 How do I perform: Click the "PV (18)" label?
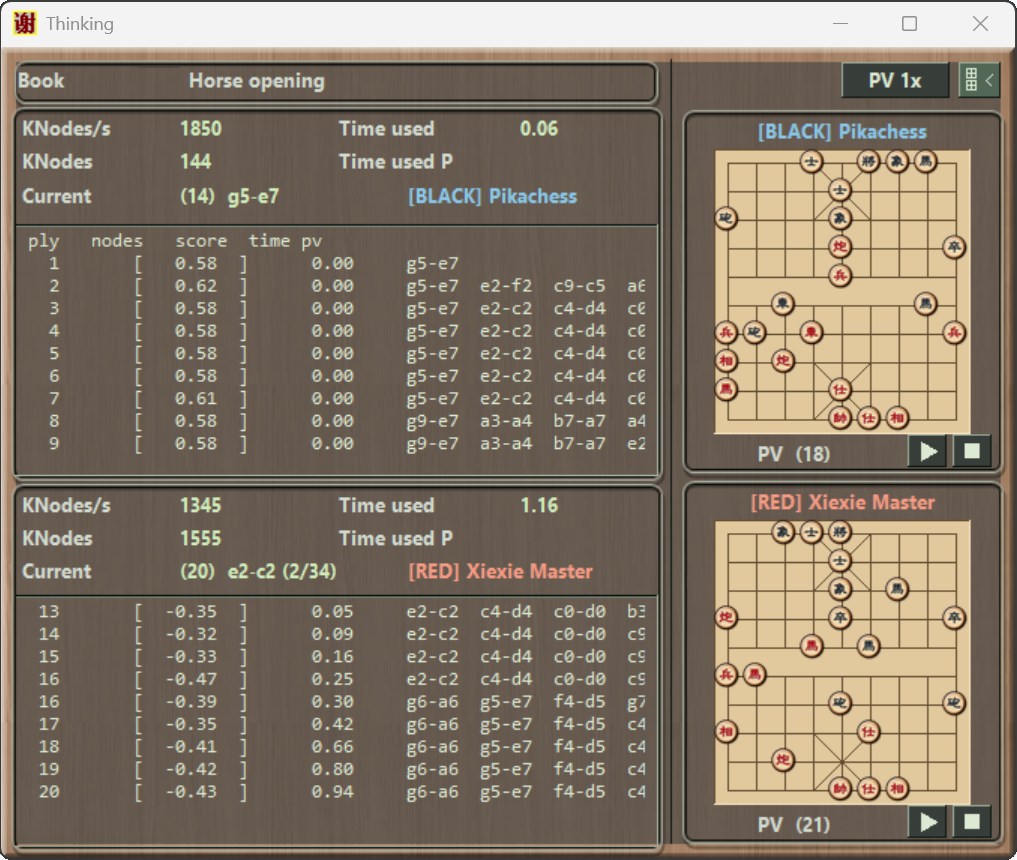pyautogui.click(x=794, y=454)
